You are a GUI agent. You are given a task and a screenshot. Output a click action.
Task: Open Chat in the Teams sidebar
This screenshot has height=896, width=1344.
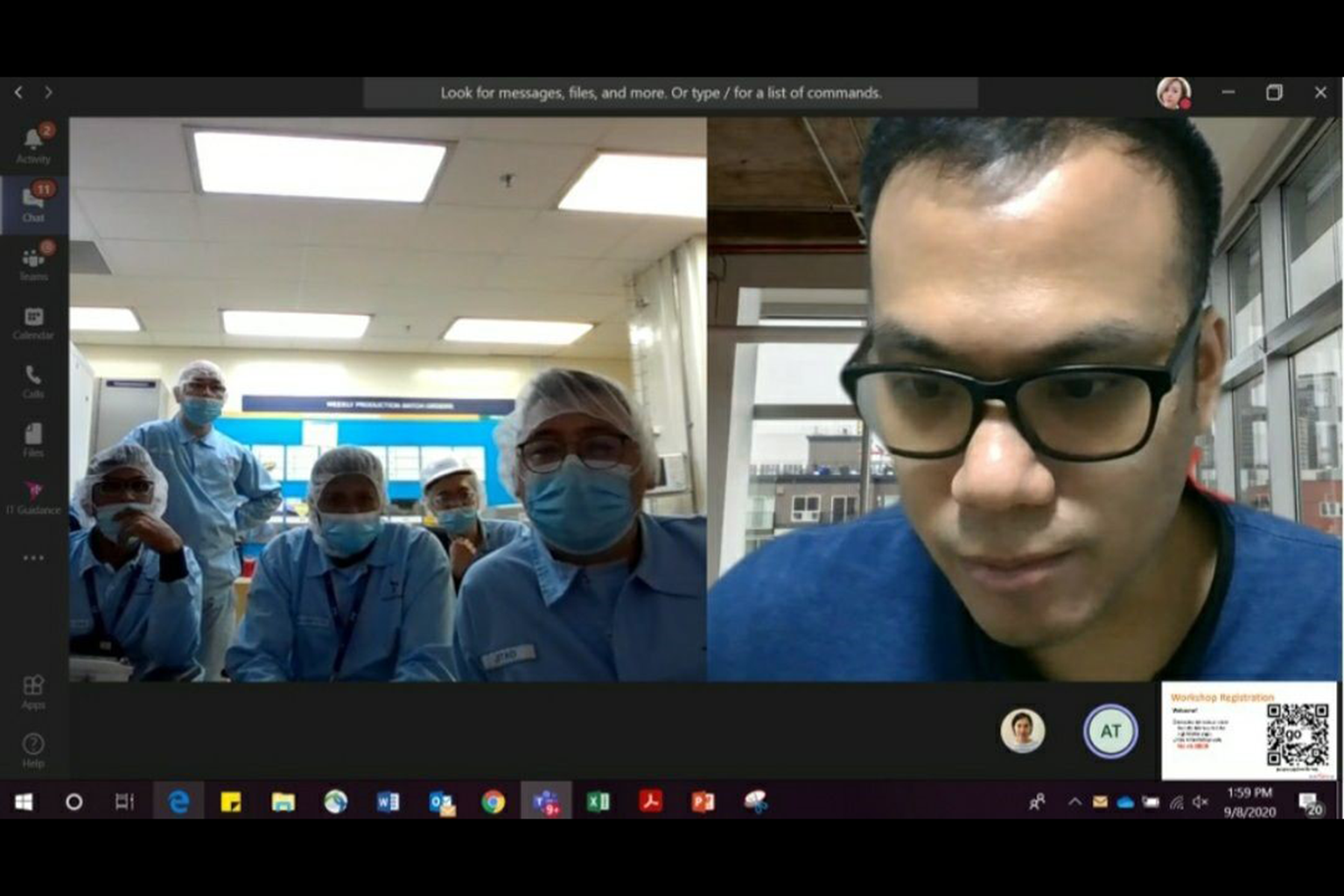coord(33,203)
